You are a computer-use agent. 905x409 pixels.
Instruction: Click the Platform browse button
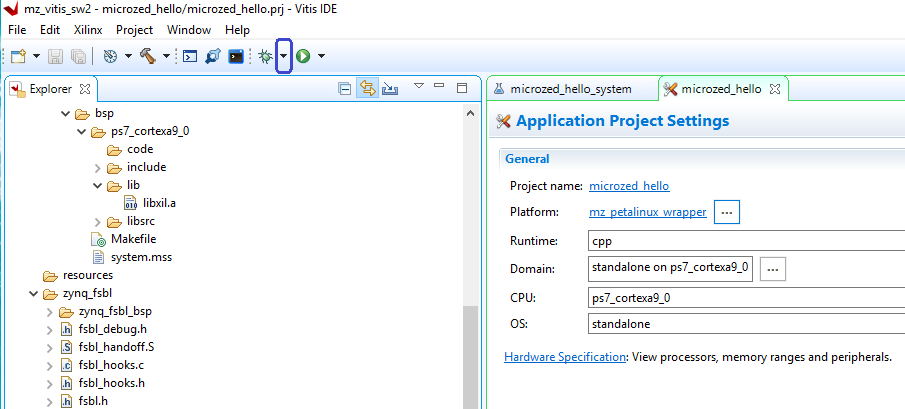727,212
